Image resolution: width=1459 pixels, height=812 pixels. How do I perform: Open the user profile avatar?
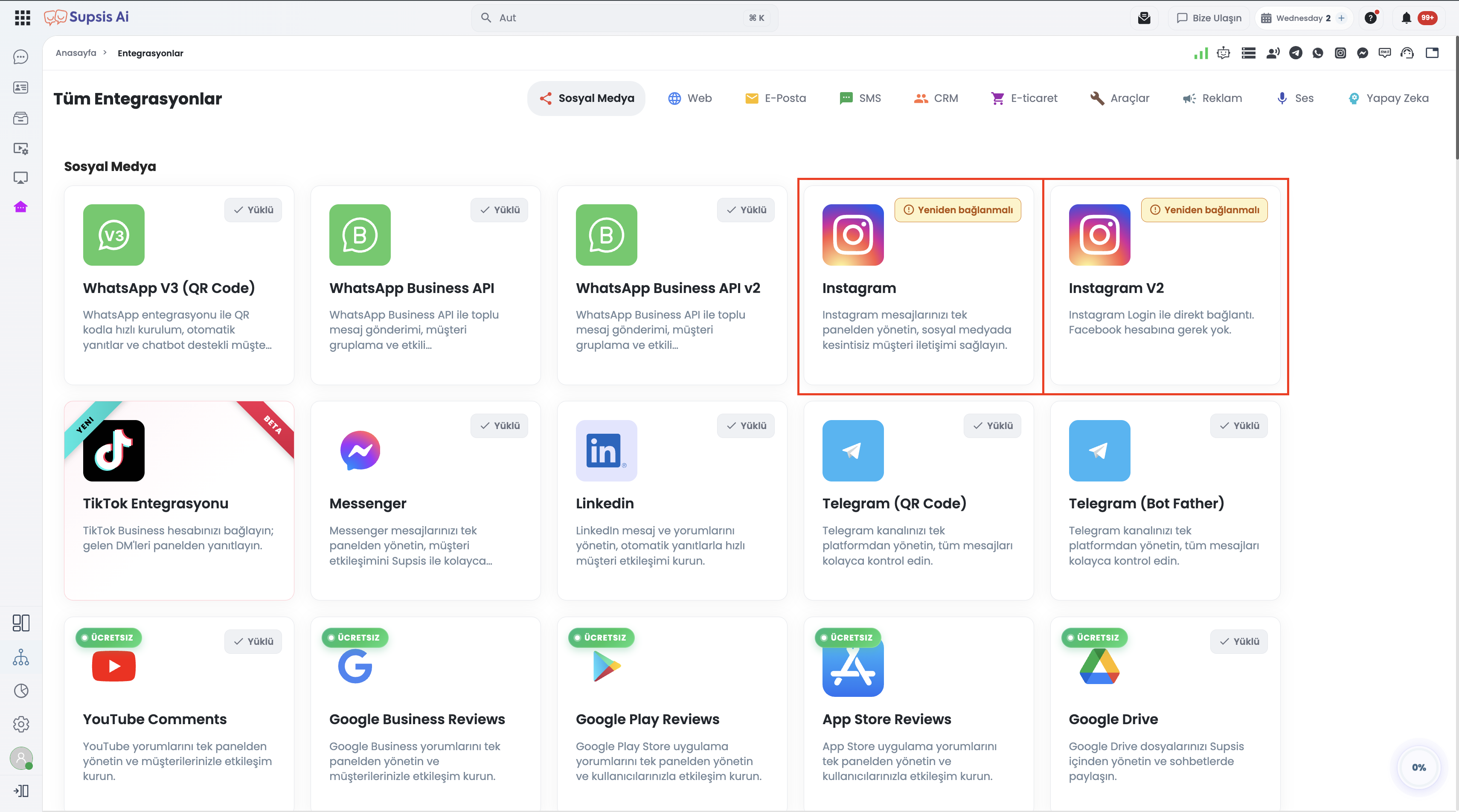tap(21, 758)
